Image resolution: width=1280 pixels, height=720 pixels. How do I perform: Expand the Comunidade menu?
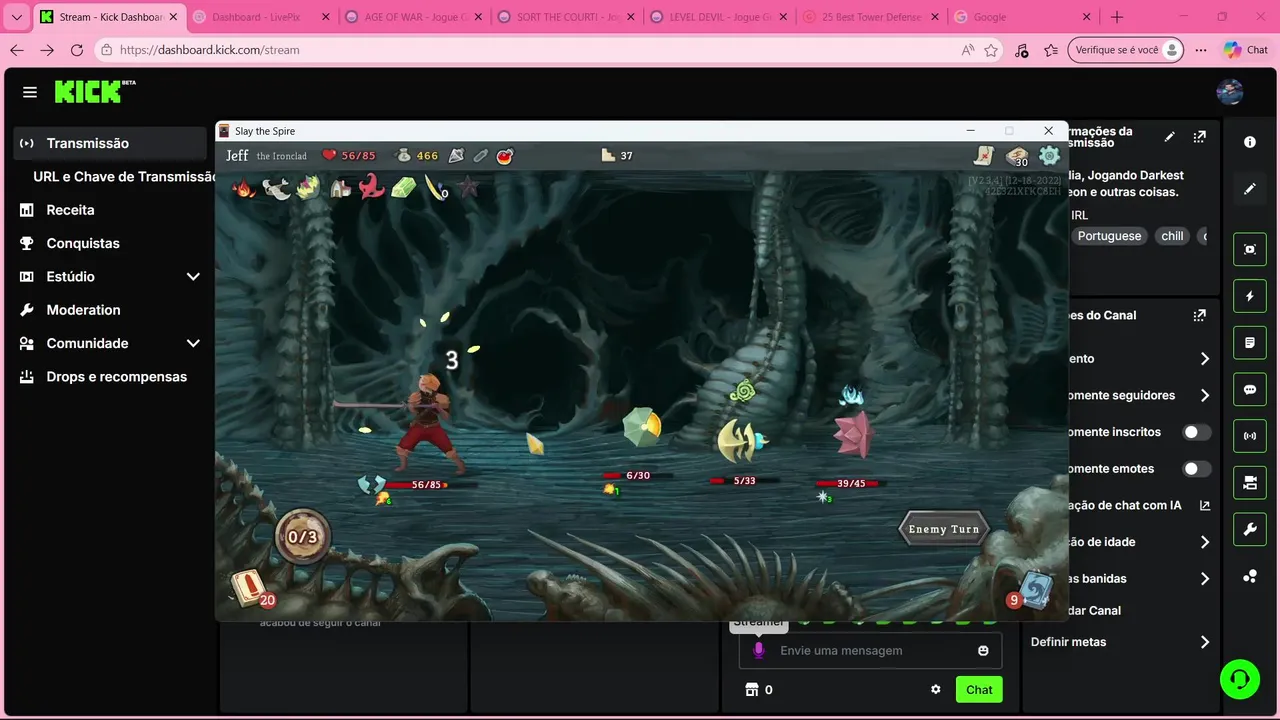[193, 343]
